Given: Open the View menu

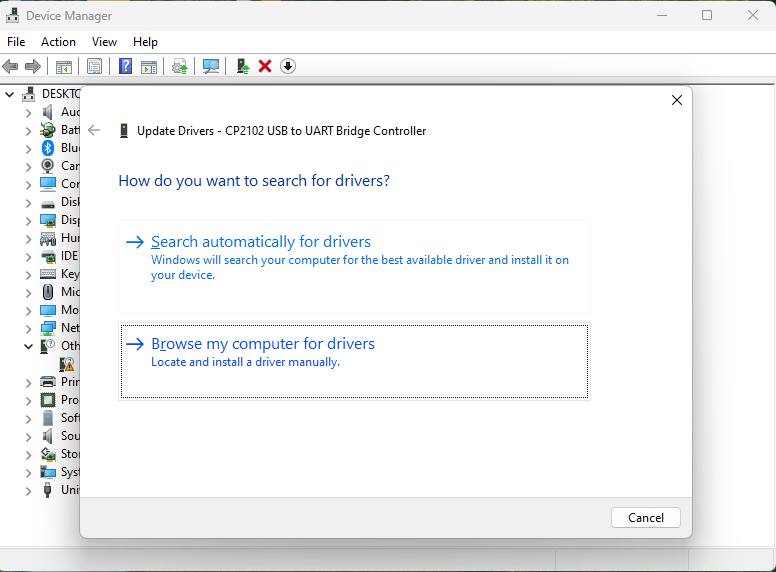Looking at the screenshot, I should (x=104, y=42).
